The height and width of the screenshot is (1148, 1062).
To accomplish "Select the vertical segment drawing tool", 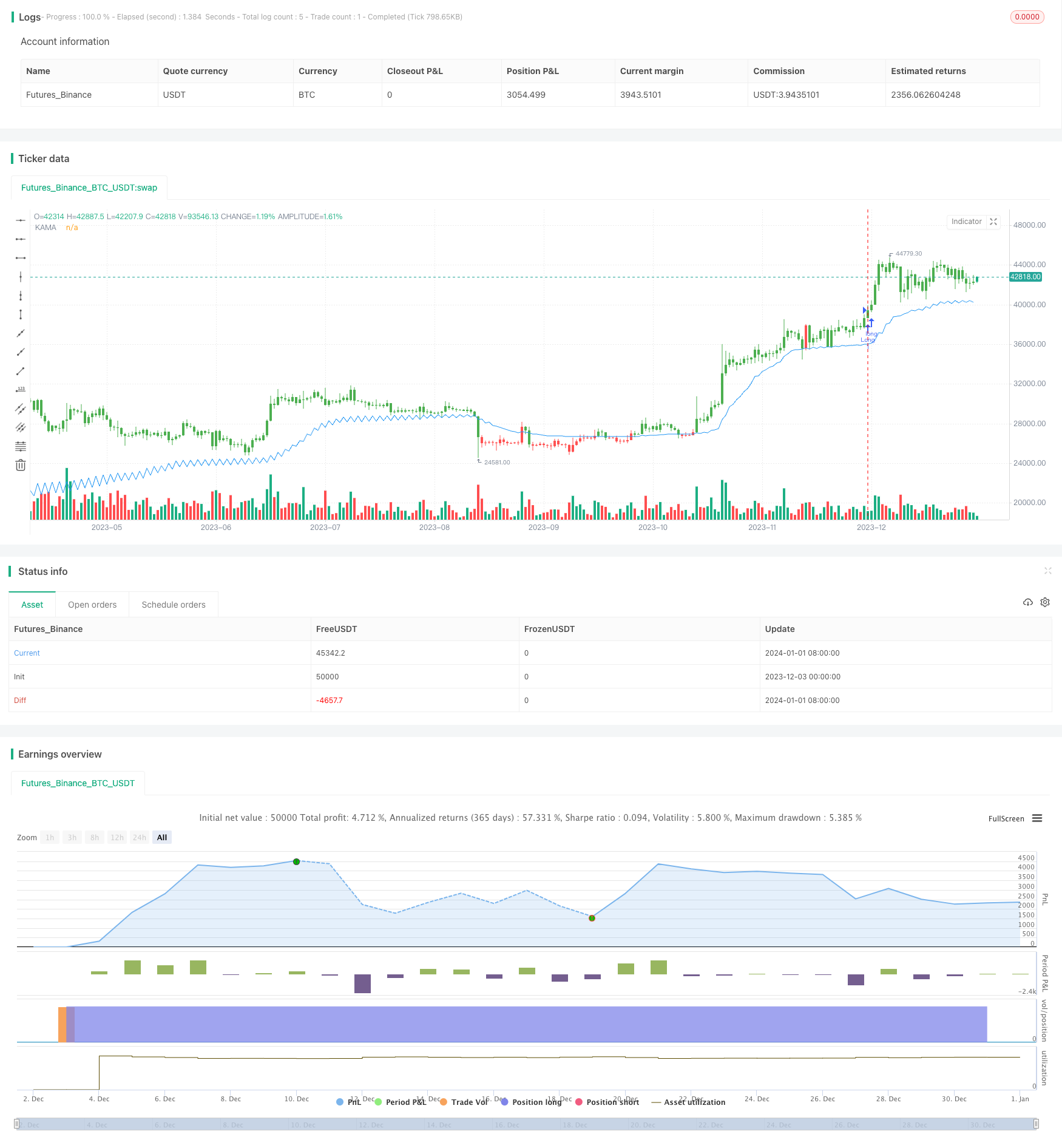I will click(21, 314).
